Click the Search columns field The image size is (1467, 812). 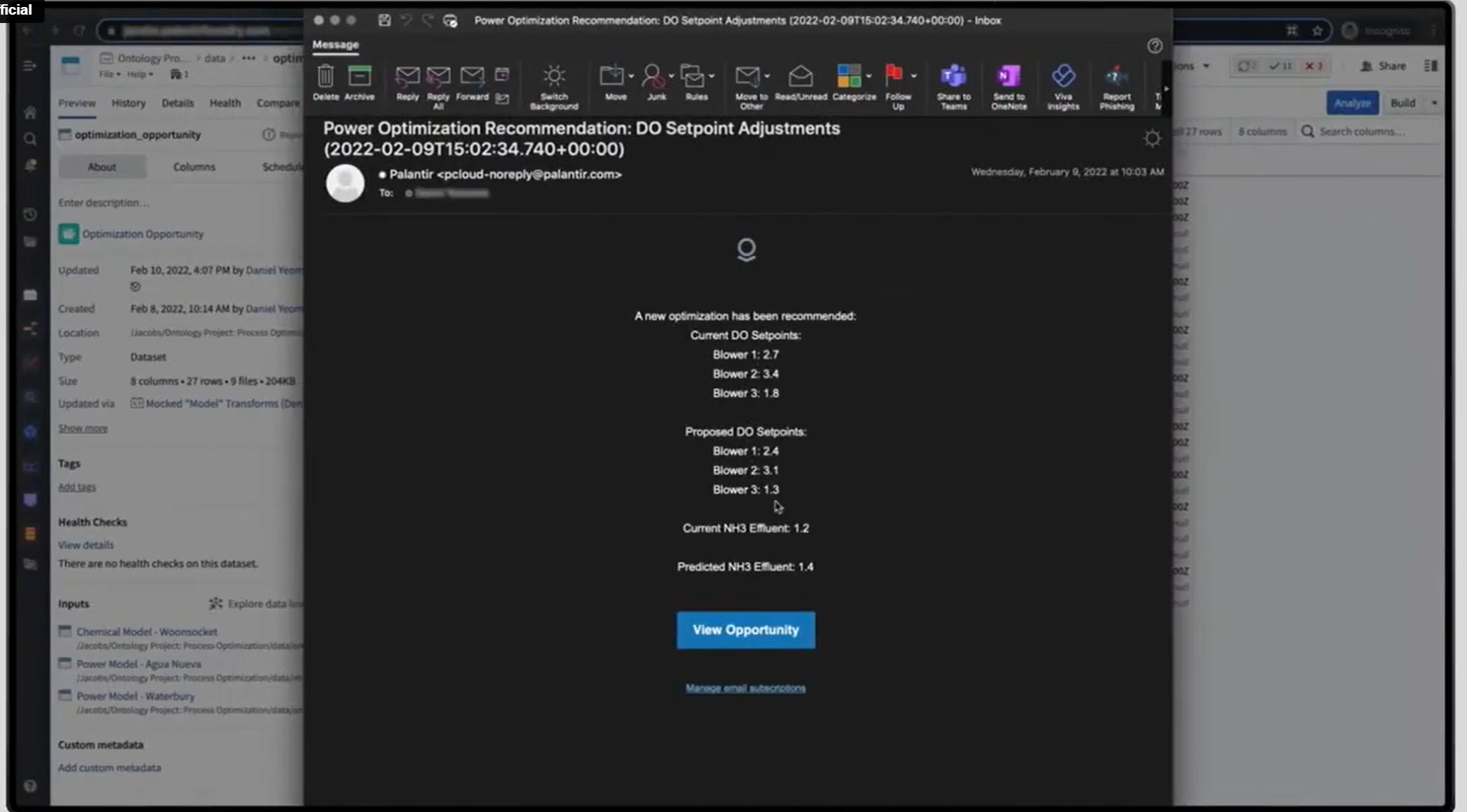coord(1361,131)
